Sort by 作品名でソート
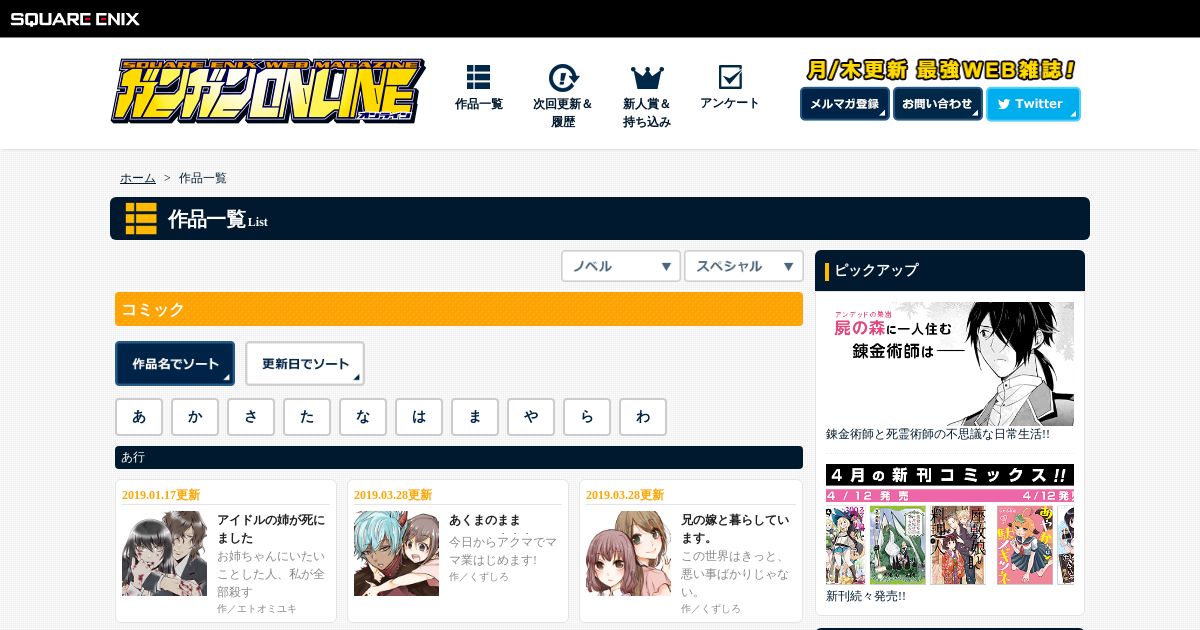 175,364
